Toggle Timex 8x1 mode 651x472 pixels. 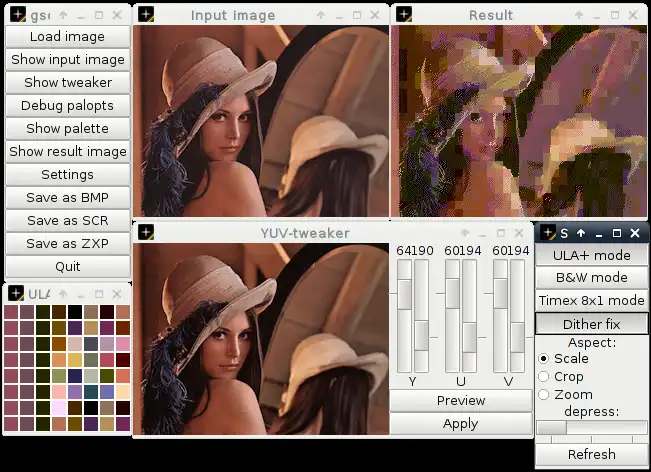pyautogui.click(x=592, y=300)
